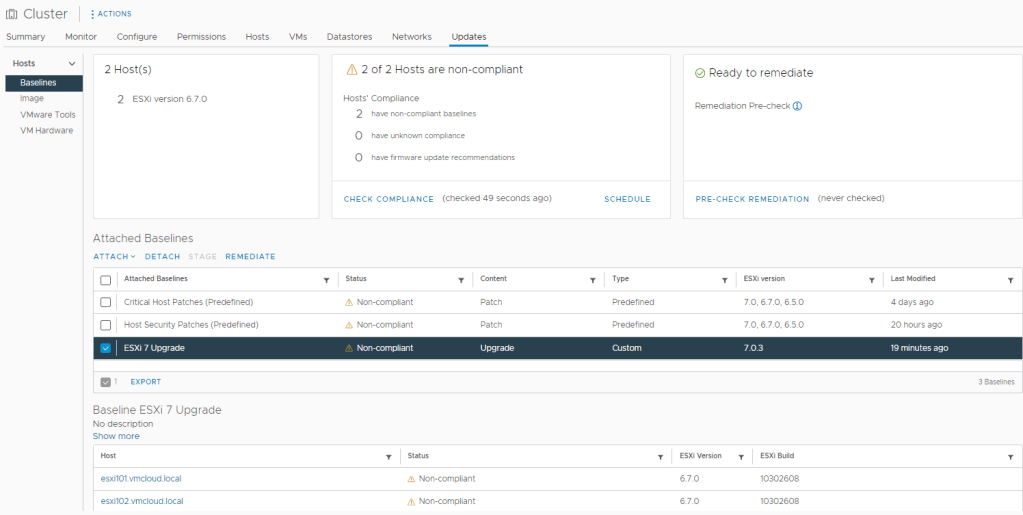Check the Critical Host Patches checkbox
Image resolution: width=1023 pixels, height=515 pixels.
tap(106, 302)
